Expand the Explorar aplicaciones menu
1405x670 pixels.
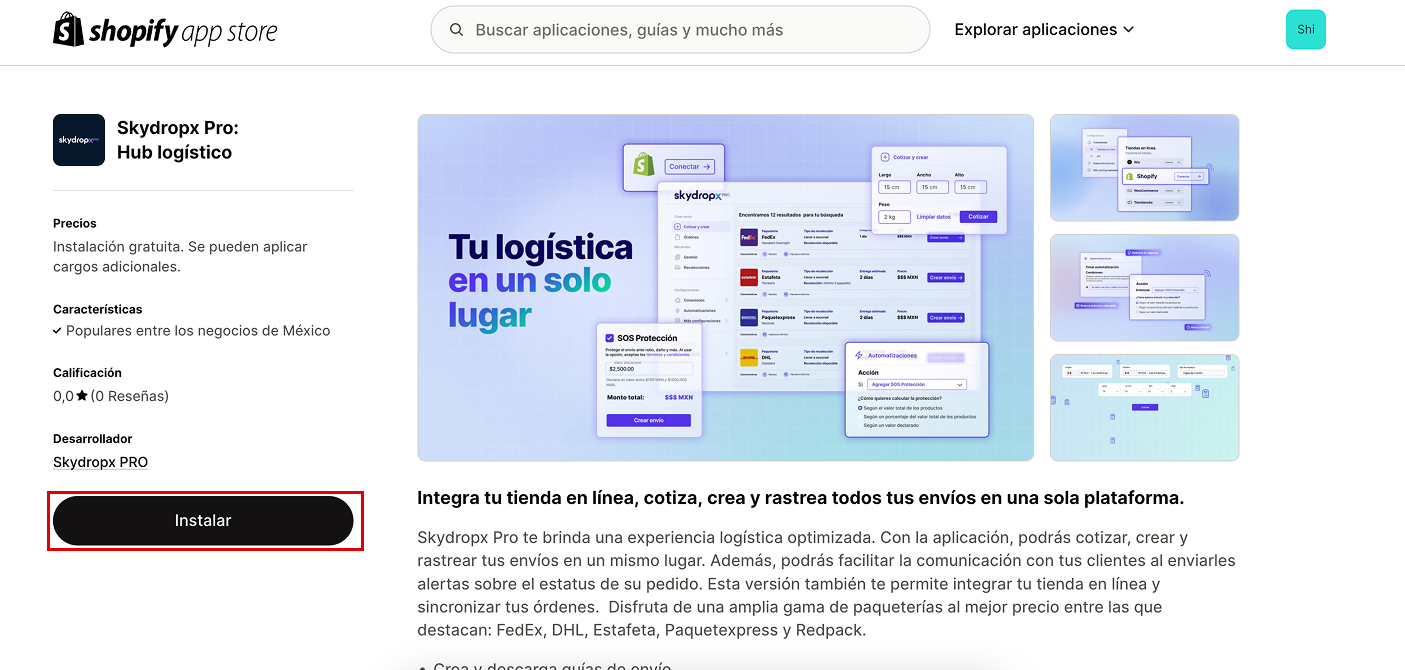(x=1044, y=30)
